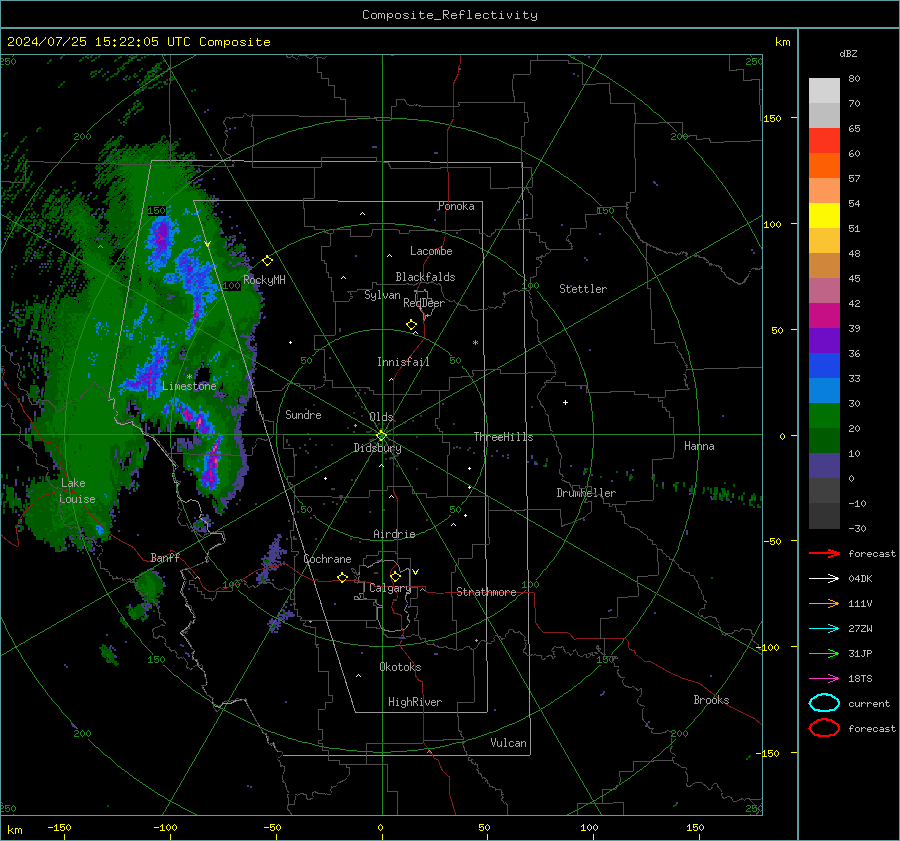Click the RedDeer city label
This screenshot has height=841, width=900.
[424, 303]
